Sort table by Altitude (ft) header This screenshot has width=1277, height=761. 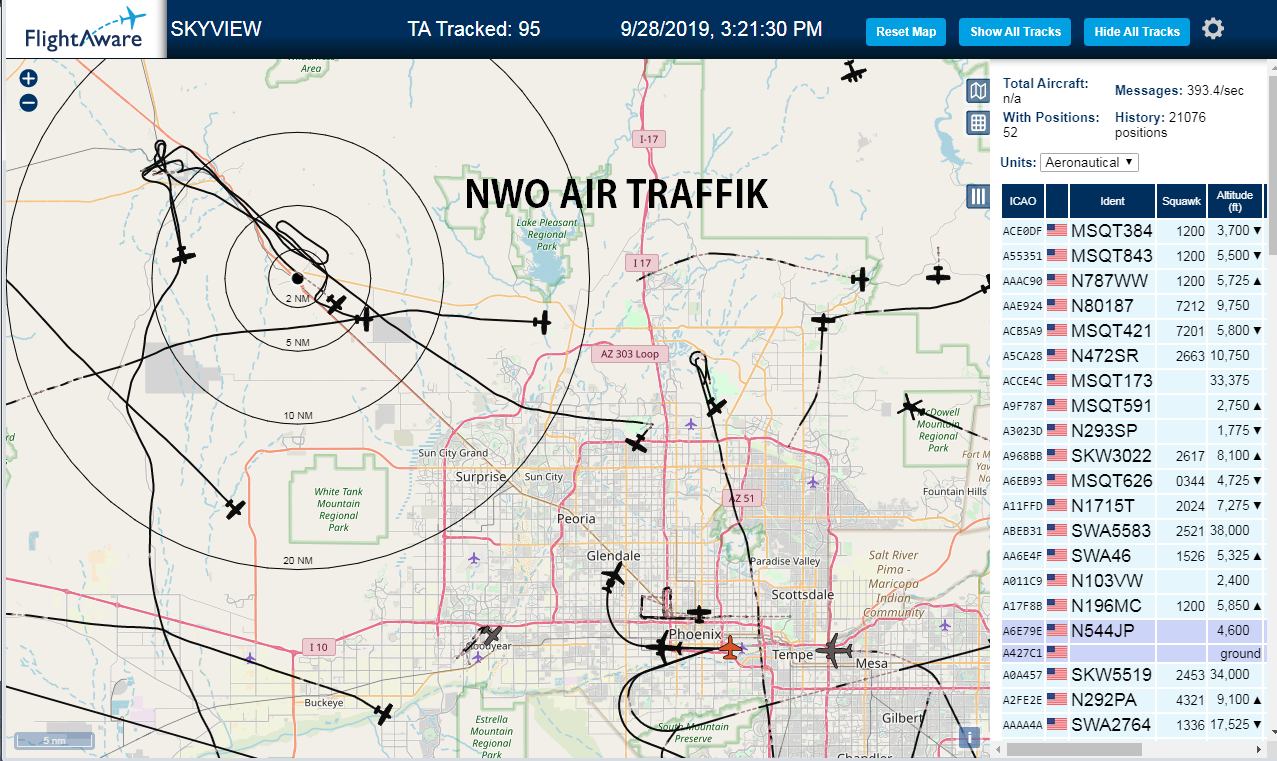pos(1235,201)
